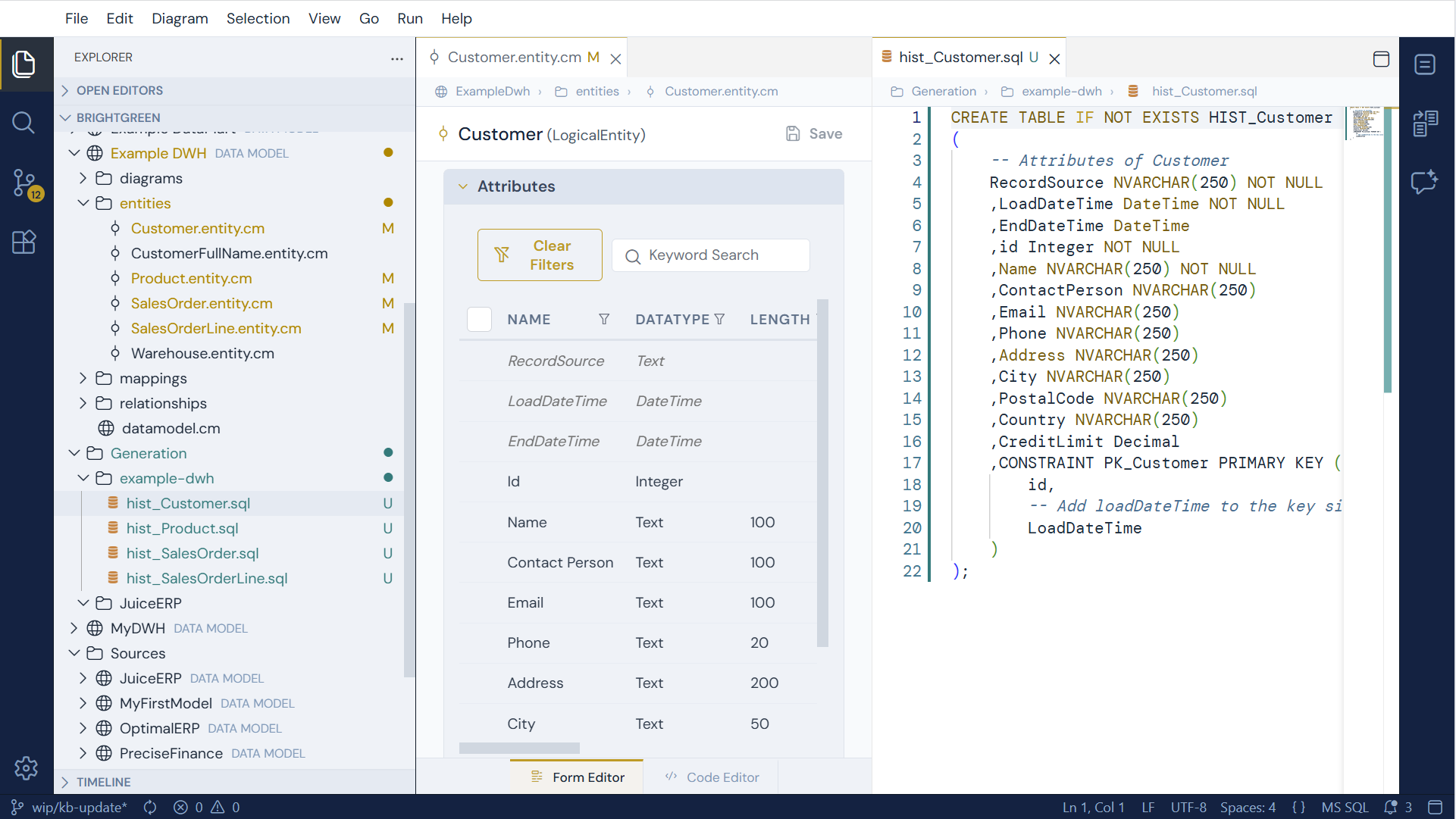This screenshot has width=1456, height=819.
Task: Click the attributes table vertical scrollbar
Action: click(822, 474)
